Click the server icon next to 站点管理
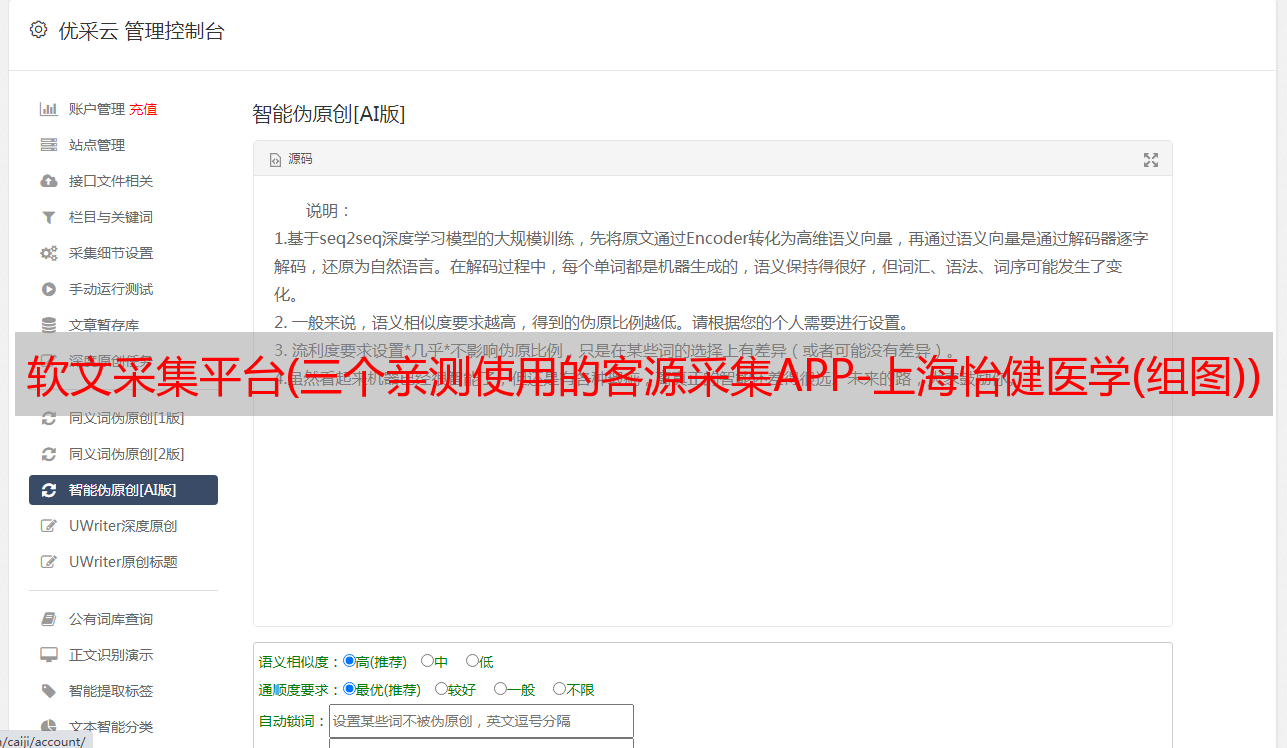1287x748 pixels. 48,145
